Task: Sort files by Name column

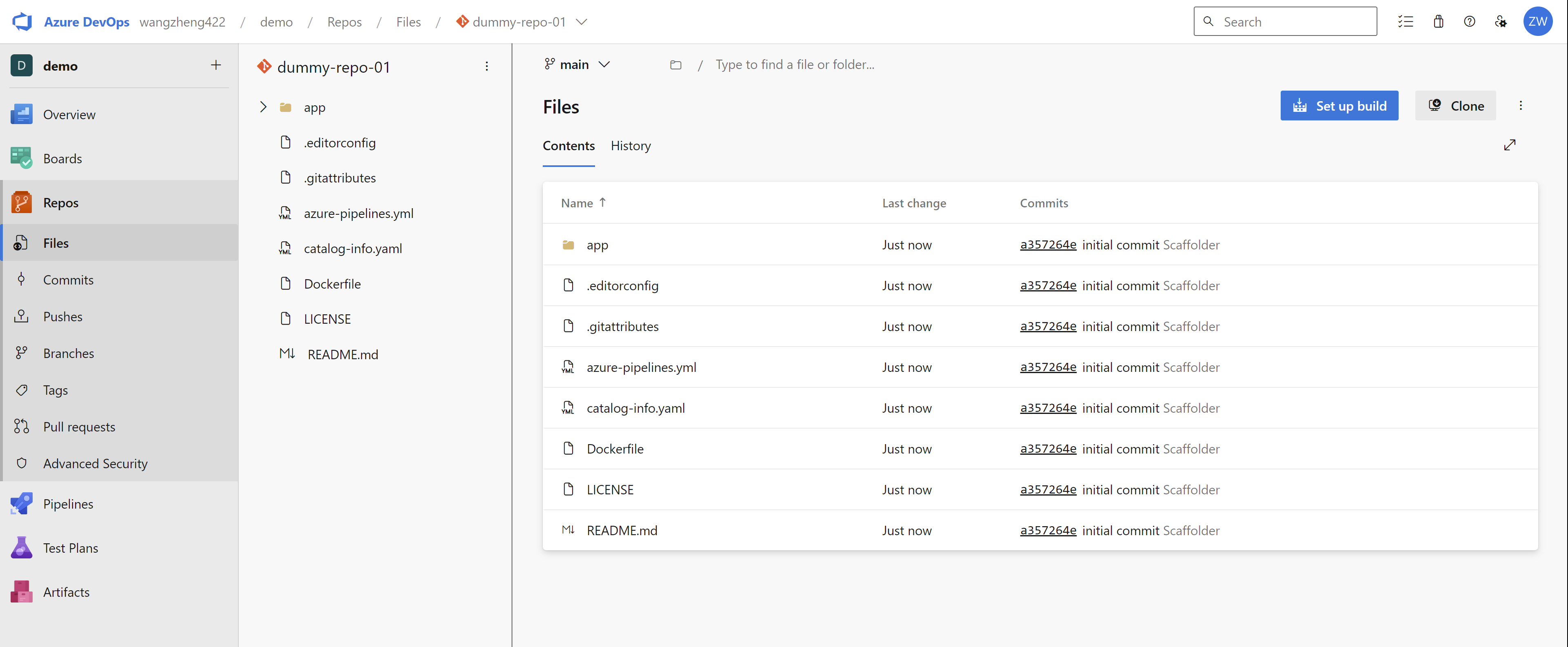Action: tap(576, 203)
